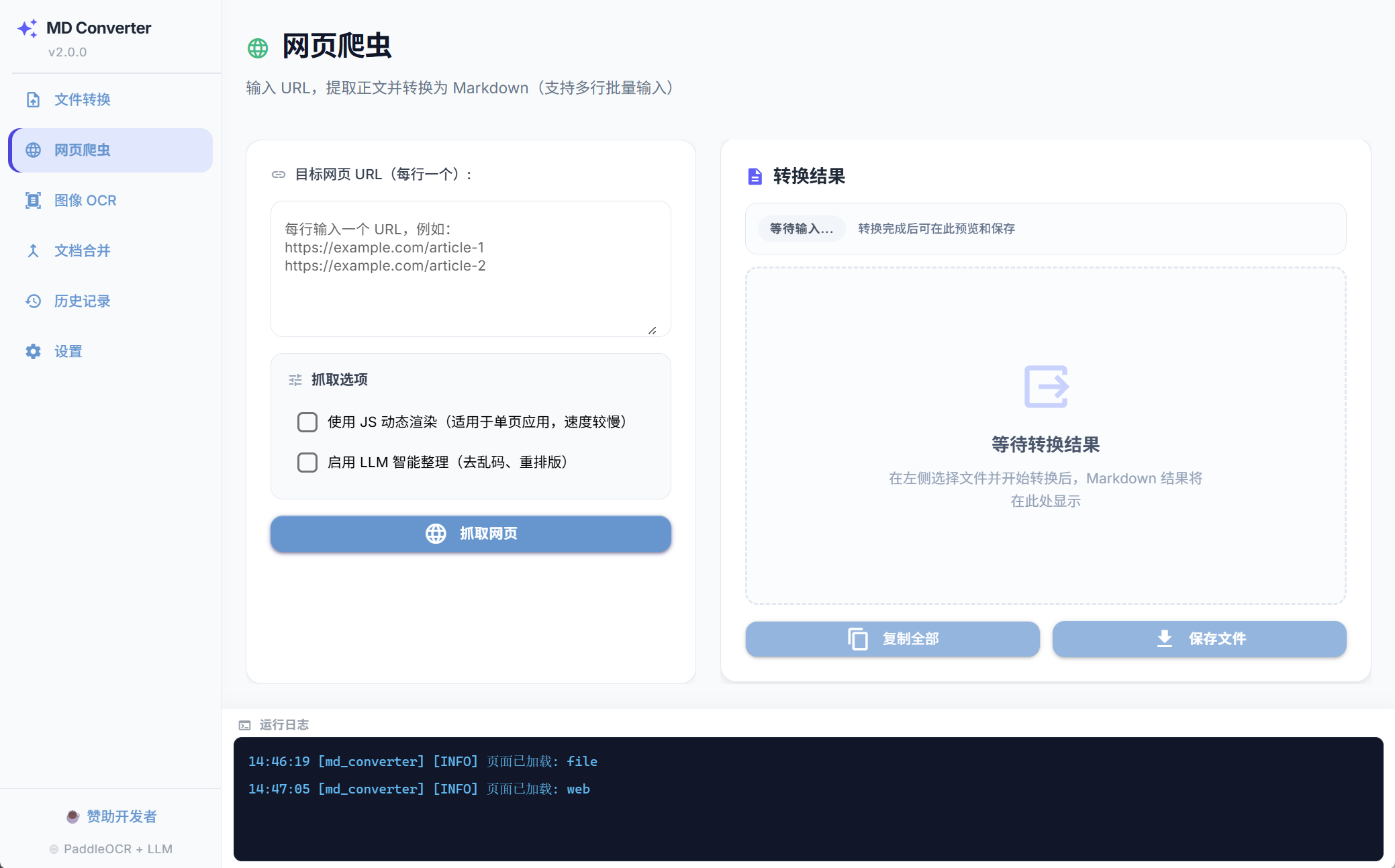Image resolution: width=1395 pixels, height=868 pixels.
Task: Open the 历史记录 page
Action: pos(82,301)
